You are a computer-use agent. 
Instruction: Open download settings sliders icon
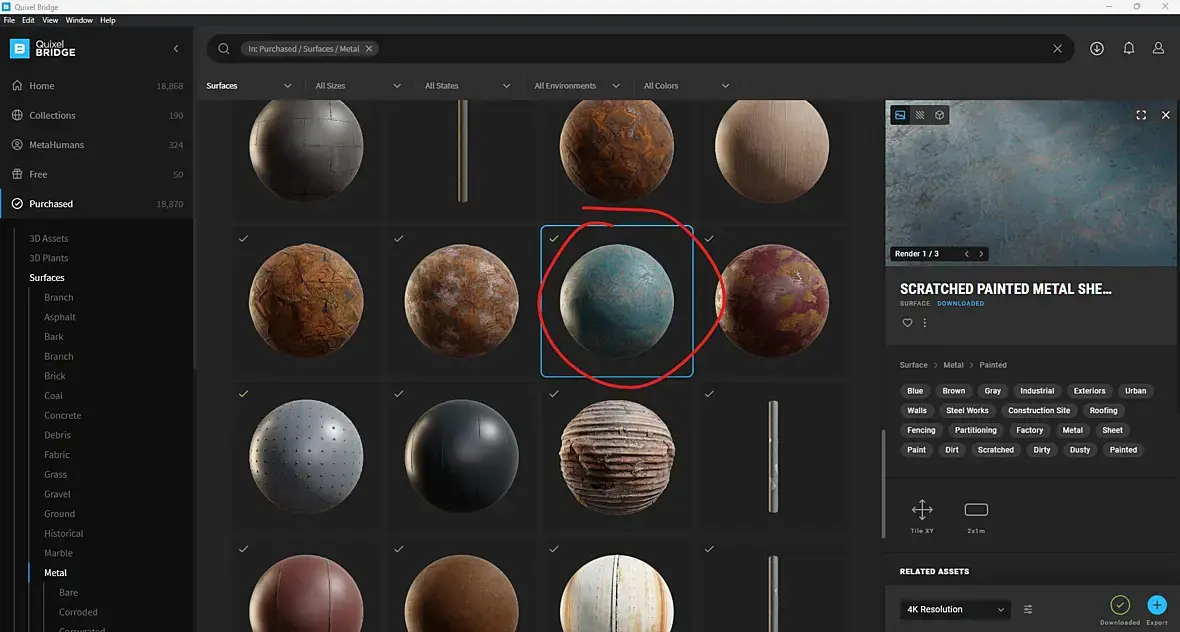(x=1027, y=609)
